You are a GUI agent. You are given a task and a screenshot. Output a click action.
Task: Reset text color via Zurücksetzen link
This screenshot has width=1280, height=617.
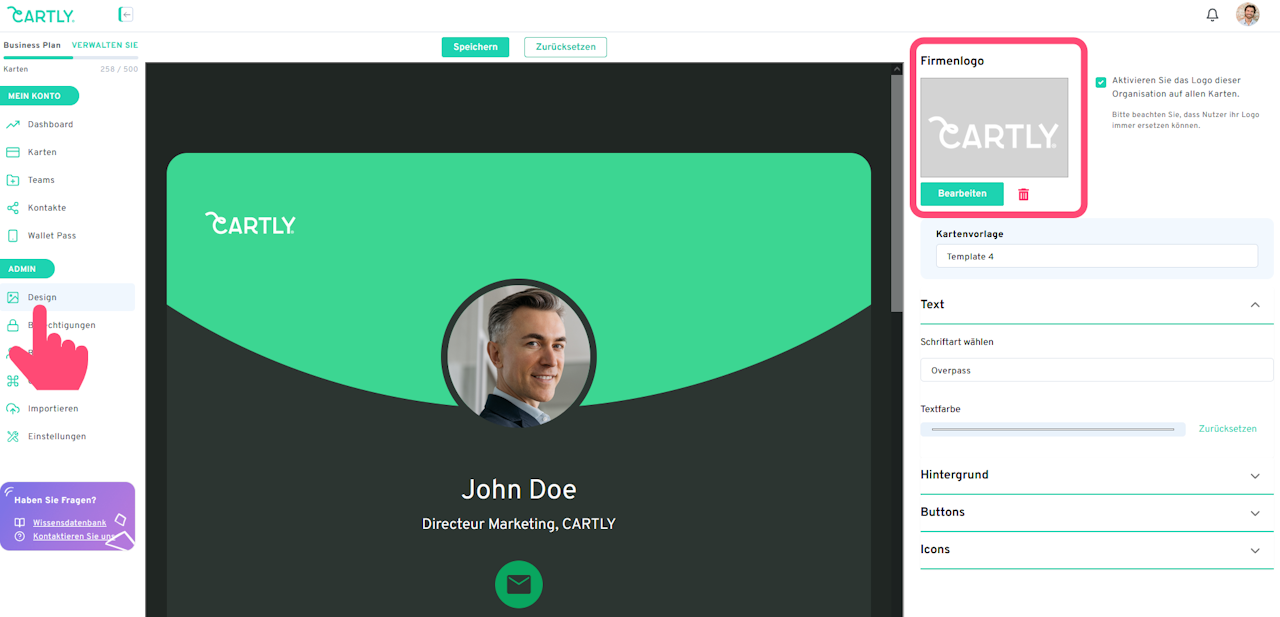(x=1227, y=429)
